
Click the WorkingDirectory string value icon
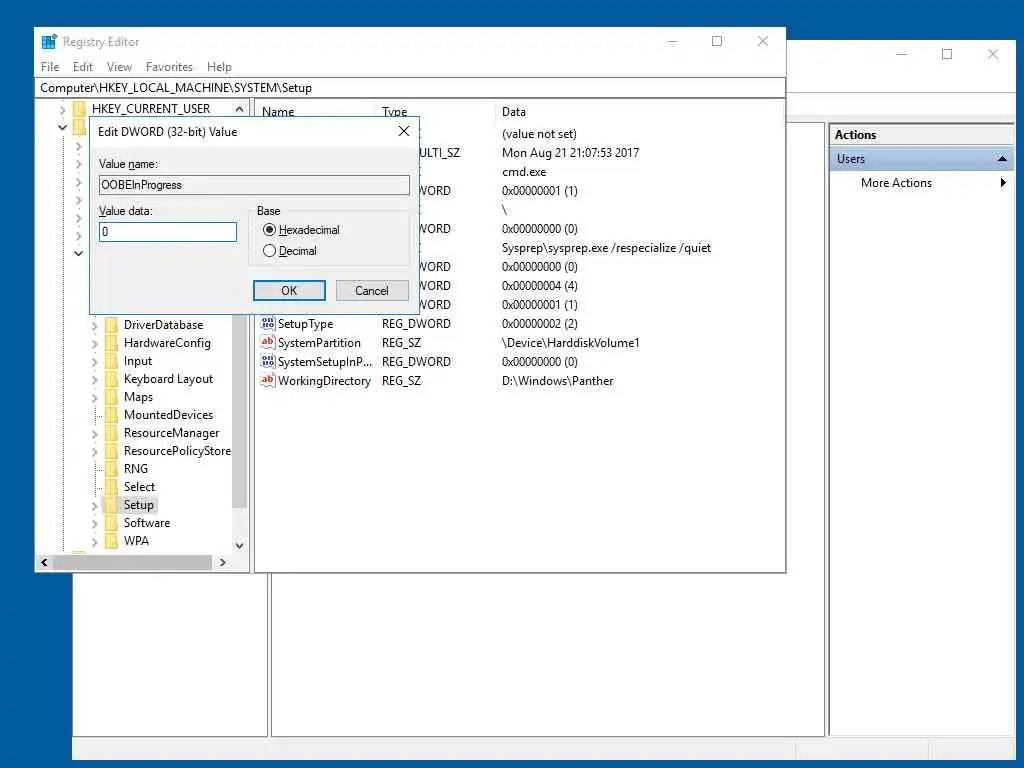pos(268,380)
